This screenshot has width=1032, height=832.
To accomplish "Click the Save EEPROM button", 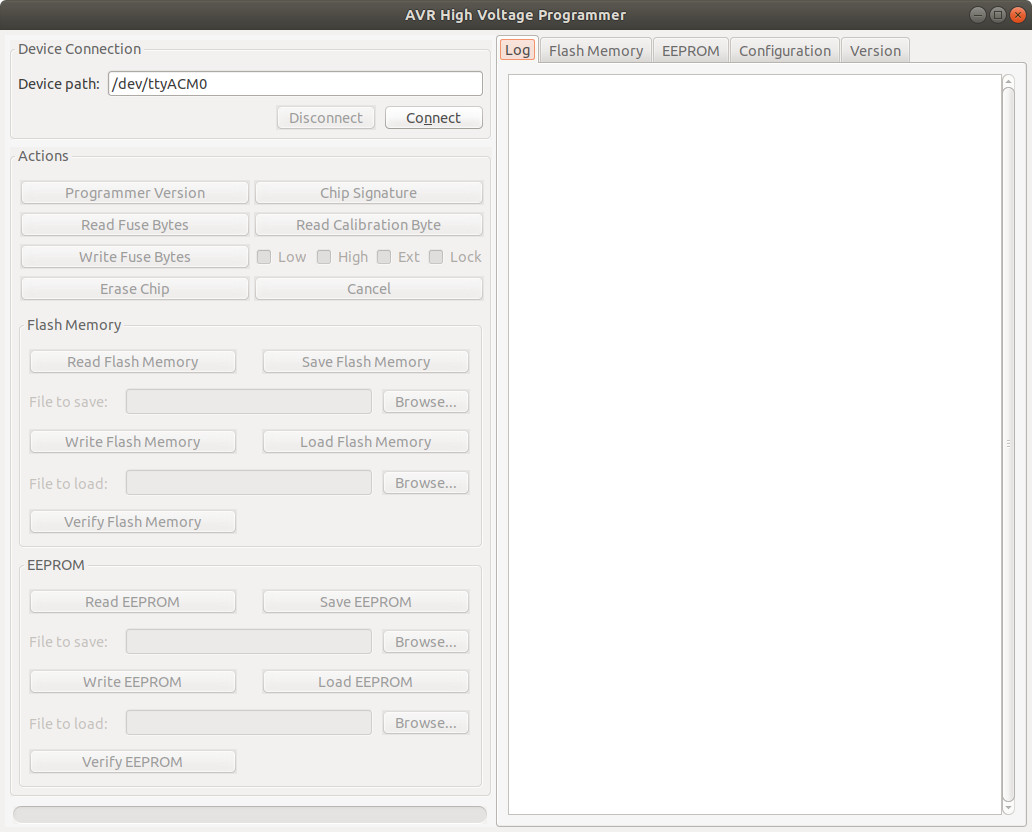I will click(366, 602).
